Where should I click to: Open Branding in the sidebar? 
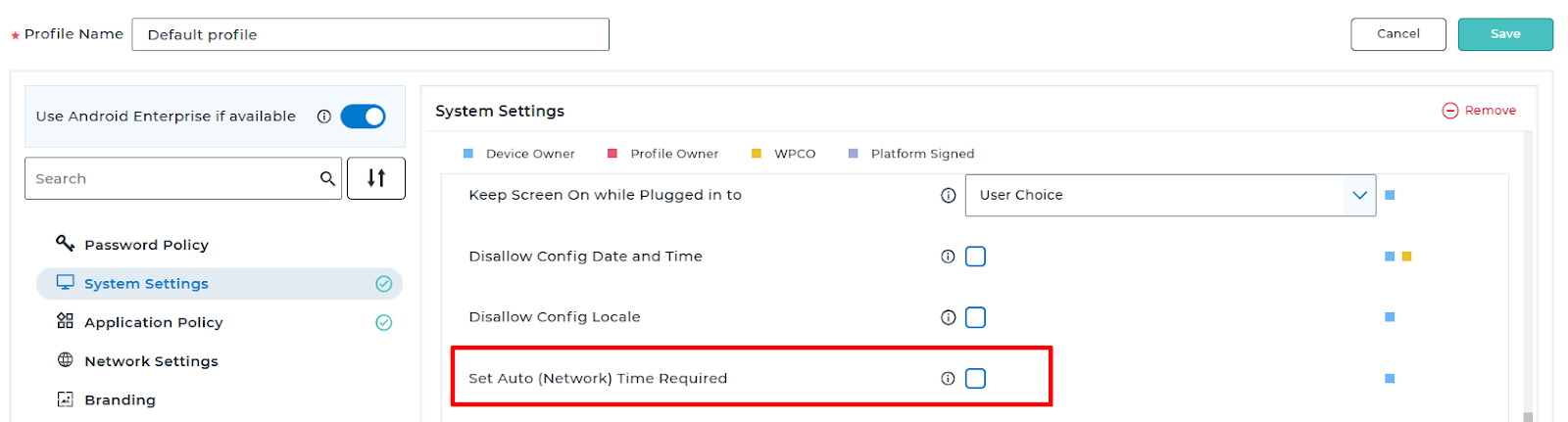pyautogui.click(x=120, y=399)
